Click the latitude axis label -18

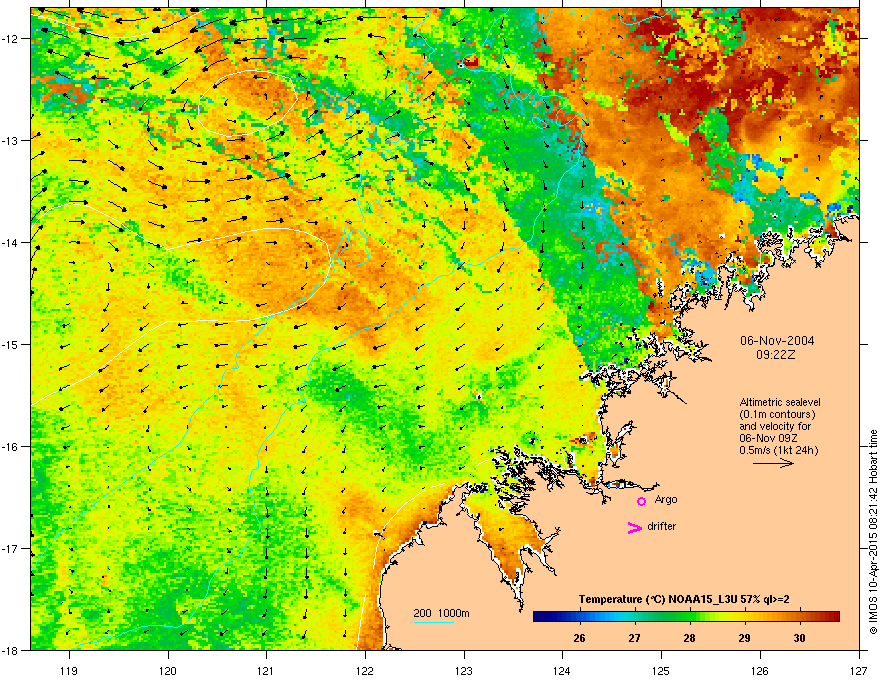click(x=11, y=650)
